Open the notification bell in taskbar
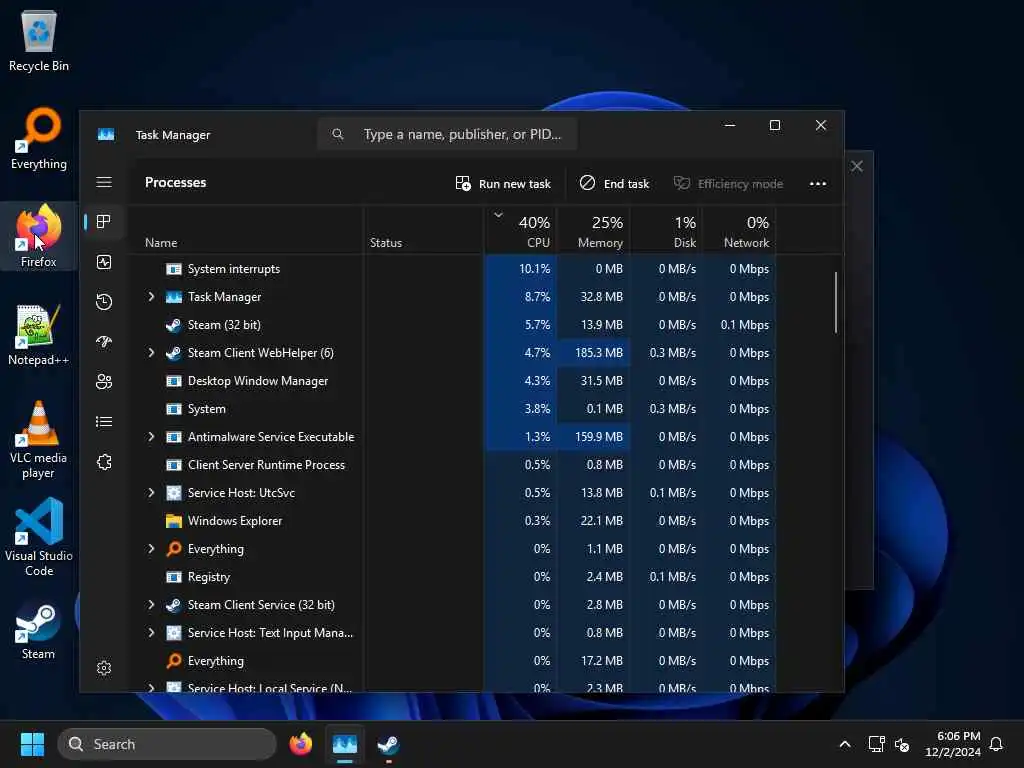Image resolution: width=1024 pixels, height=768 pixels. tap(996, 744)
